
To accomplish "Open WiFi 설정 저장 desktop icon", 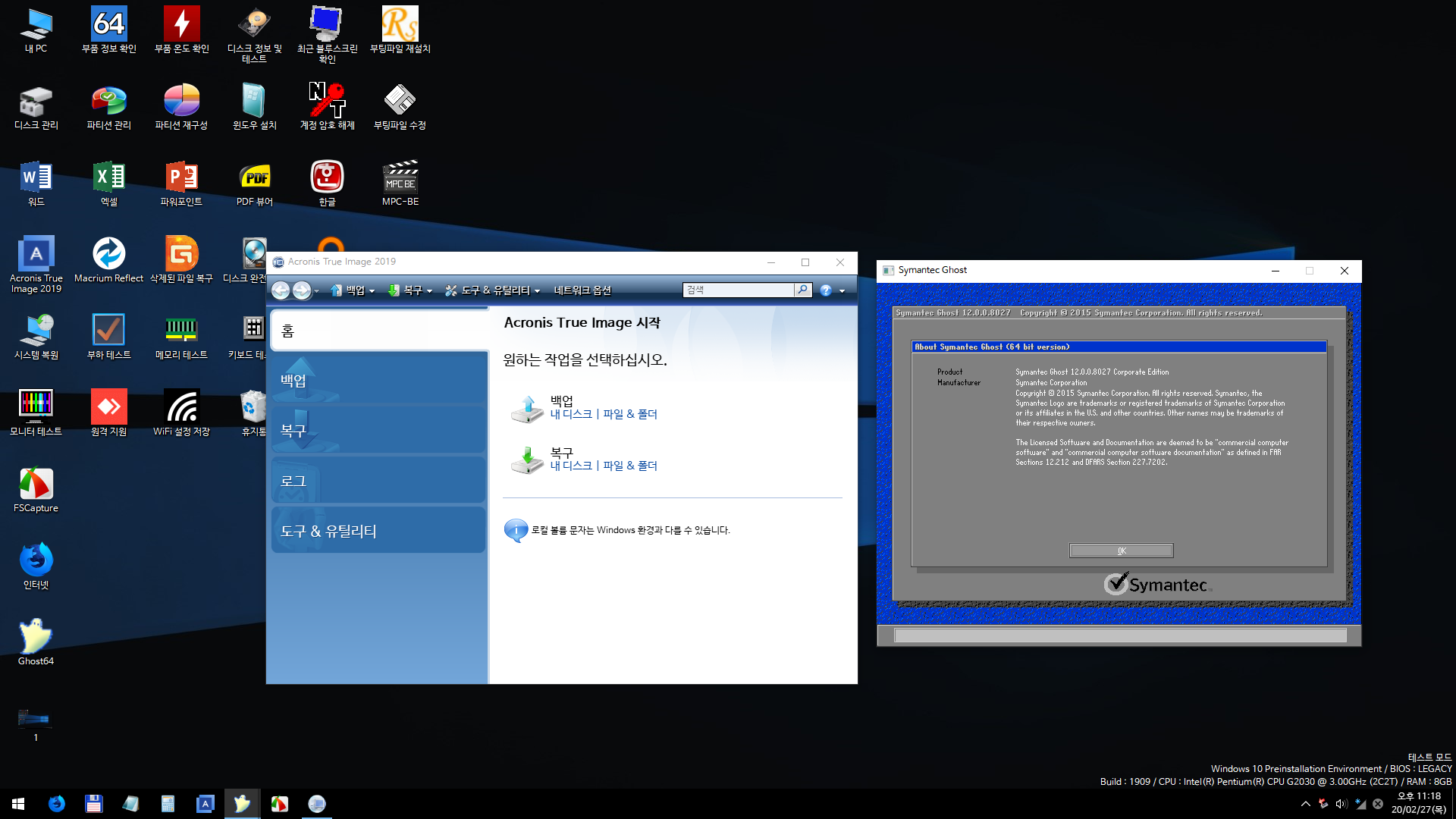I will [x=182, y=413].
